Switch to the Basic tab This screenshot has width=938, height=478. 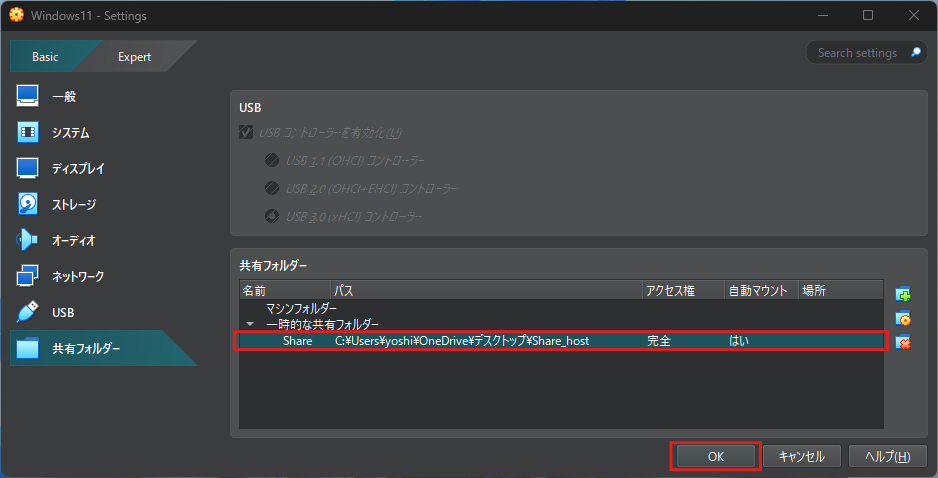click(x=45, y=57)
